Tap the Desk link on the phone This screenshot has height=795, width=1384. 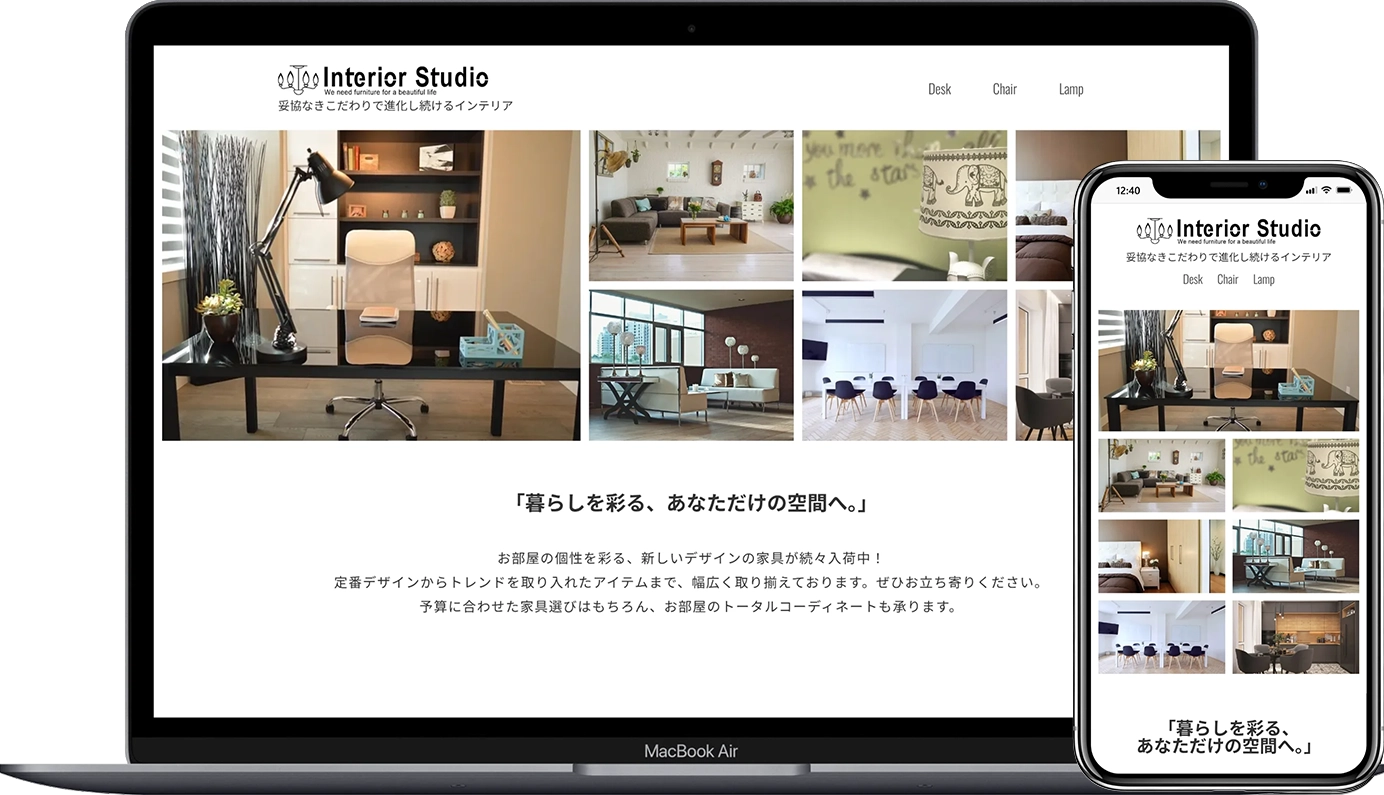(x=1192, y=280)
